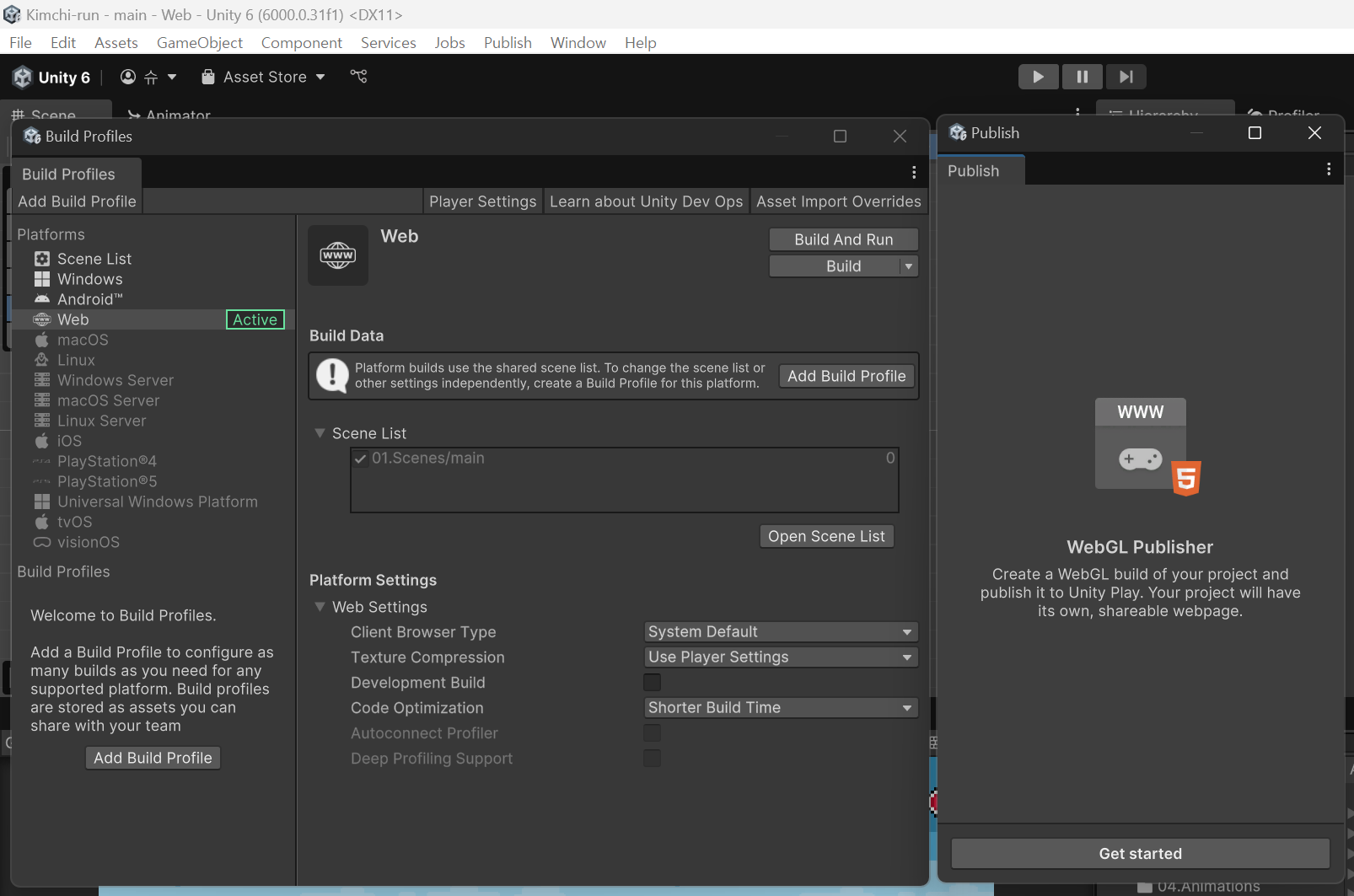Screen dimensions: 1354x896
Task: Start Play mode with the Play button
Action: pos(1038,77)
